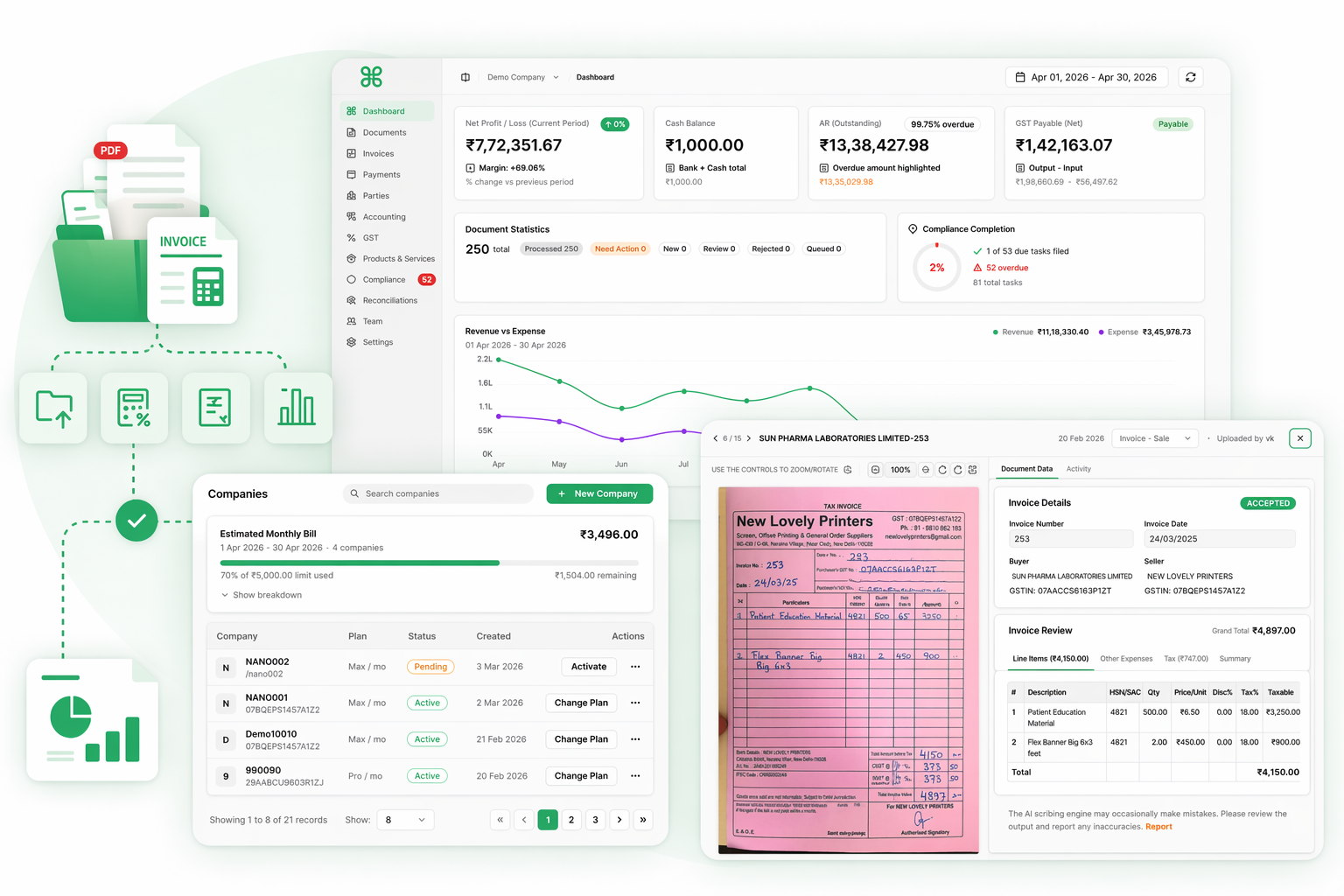The height and width of the screenshot is (896, 1344).
Task: Open more actions for NANO0002 row
Action: [635, 667]
